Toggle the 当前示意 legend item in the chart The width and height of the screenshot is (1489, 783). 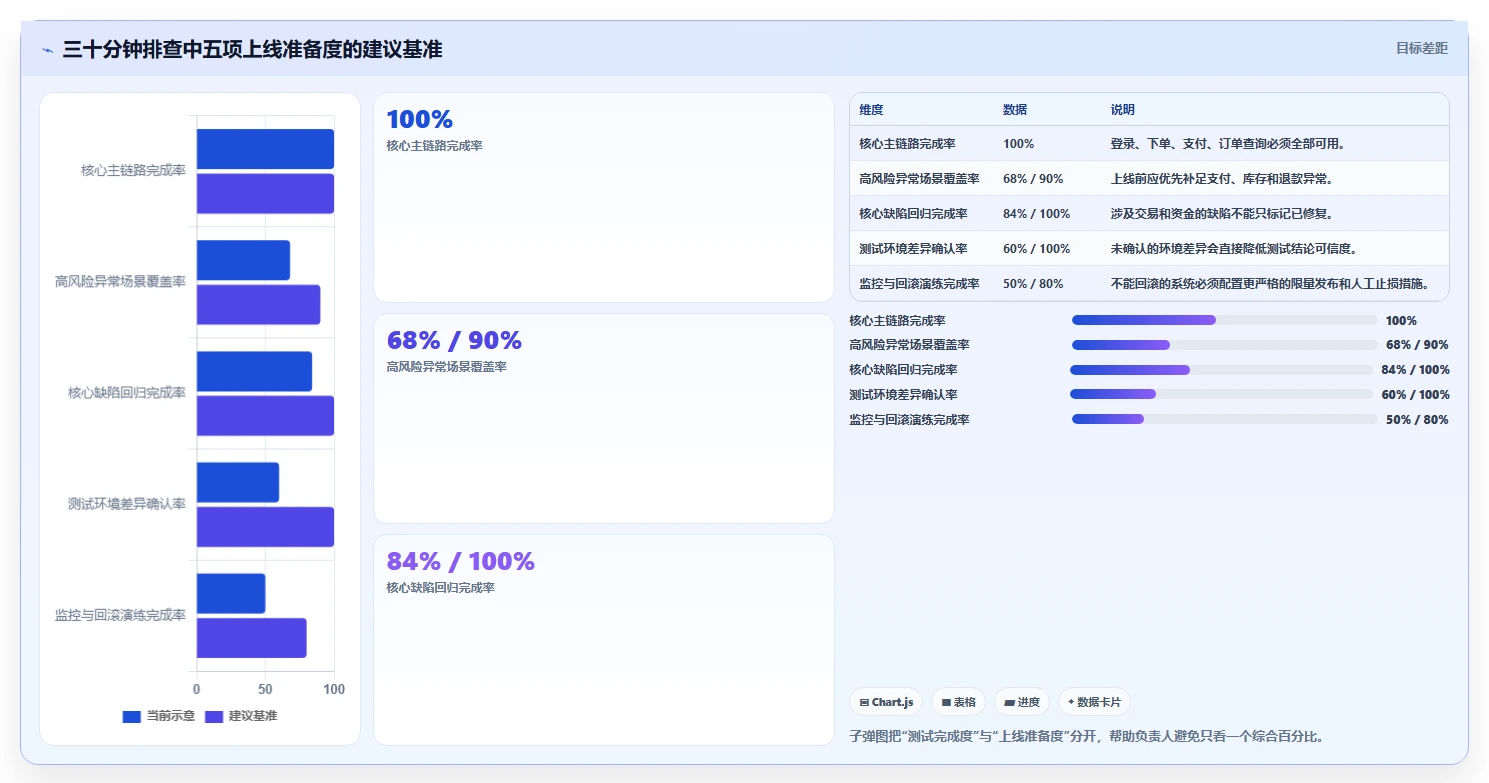click(x=158, y=716)
